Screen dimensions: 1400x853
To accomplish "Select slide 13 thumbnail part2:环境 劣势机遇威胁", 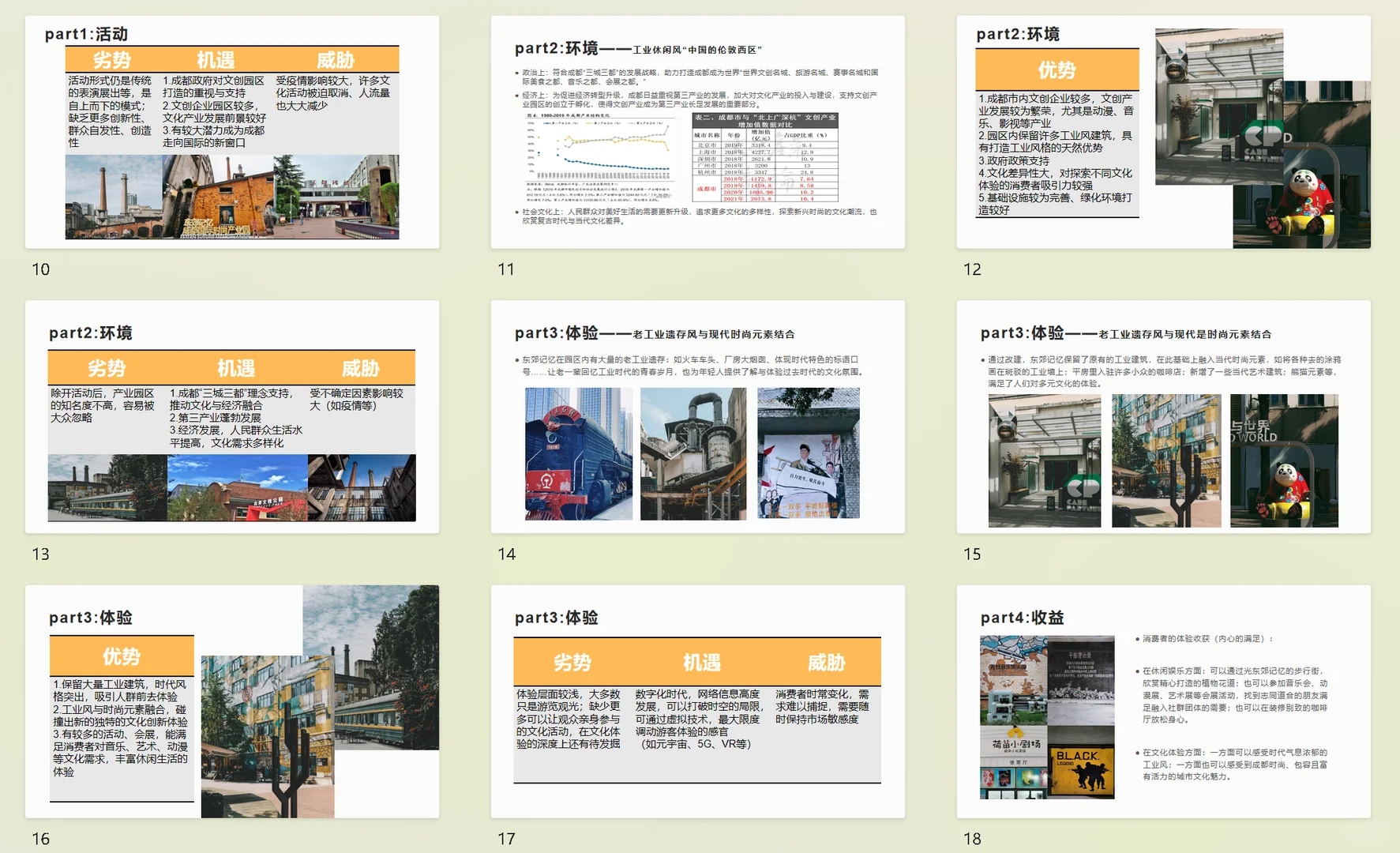I will point(232,416).
